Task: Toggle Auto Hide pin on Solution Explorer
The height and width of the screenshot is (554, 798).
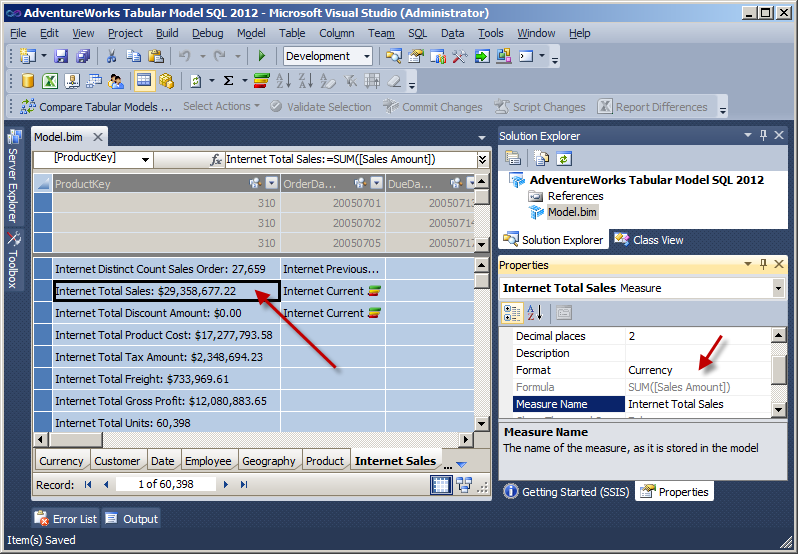Action: [x=763, y=135]
